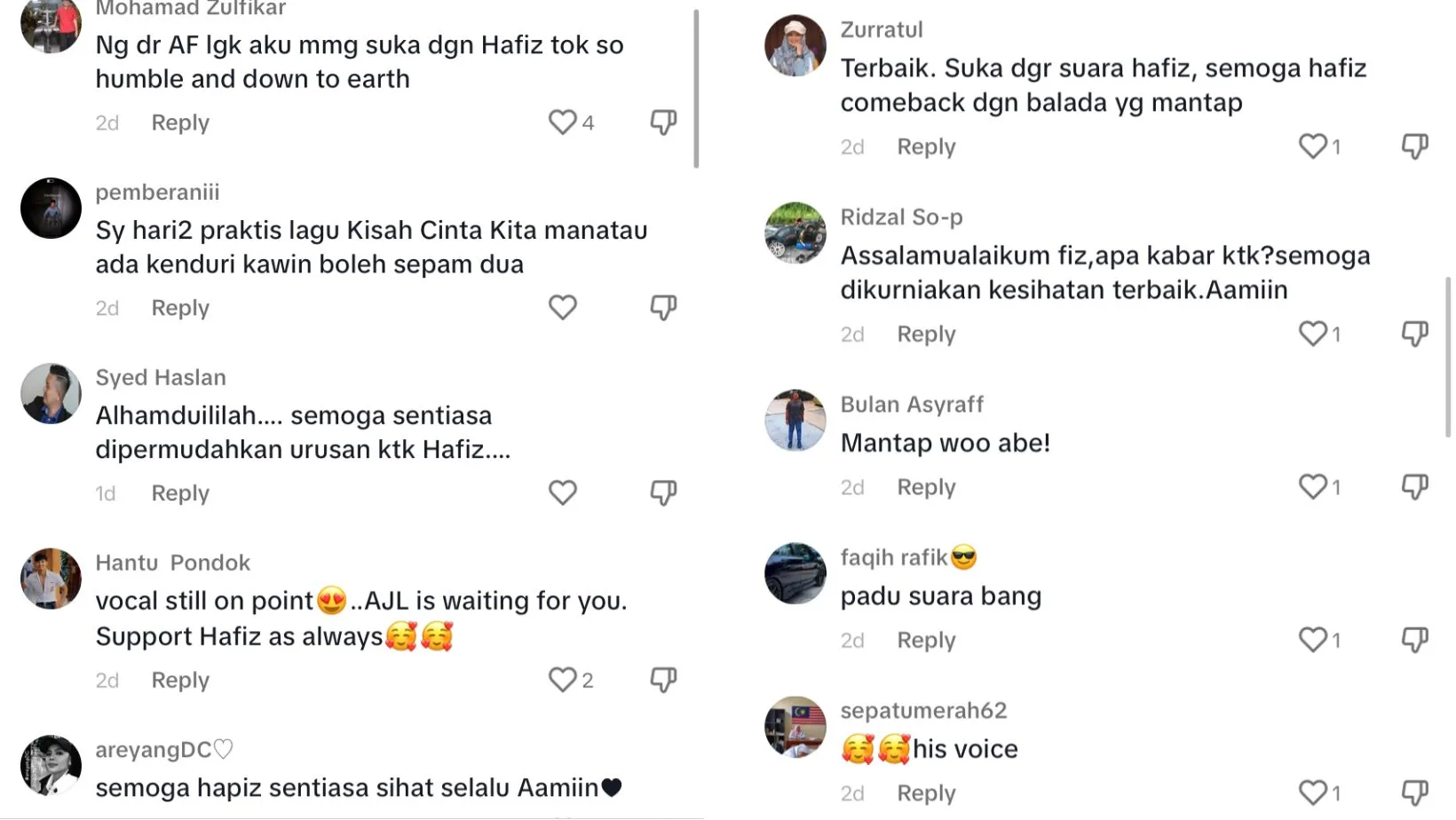1456x820 pixels.
Task: Open pemberaniii's profile picture
Action: point(51,208)
